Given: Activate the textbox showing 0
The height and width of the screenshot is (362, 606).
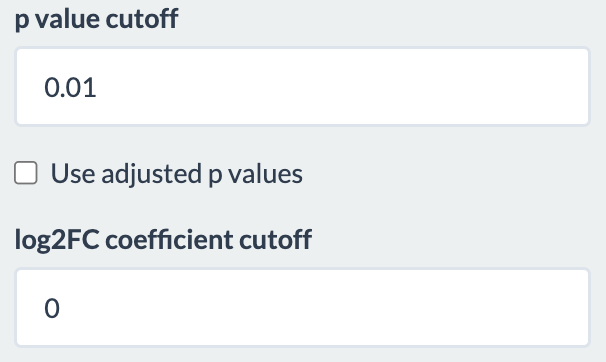Looking at the screenshot, I should (x=302, y=308).
